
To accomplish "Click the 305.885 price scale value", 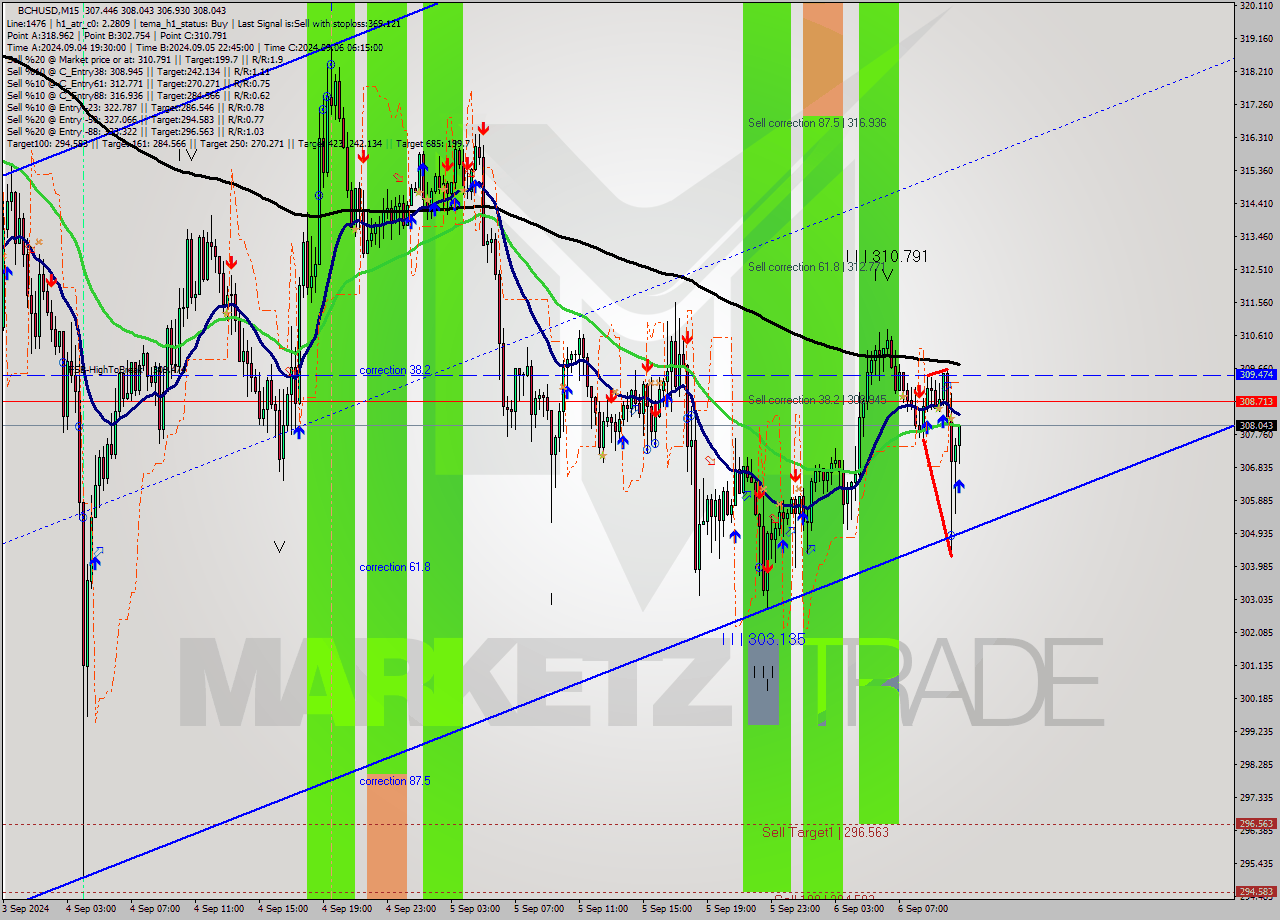I will pos(1255,500).
